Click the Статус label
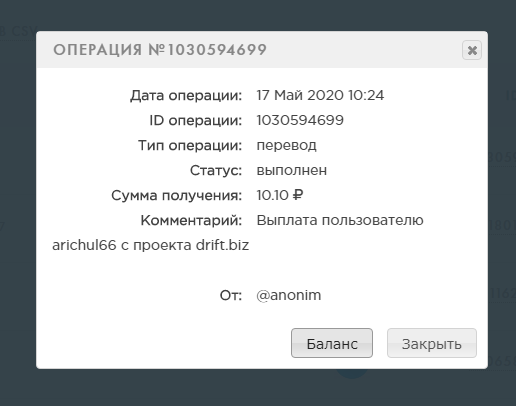 tap(216, 170)
